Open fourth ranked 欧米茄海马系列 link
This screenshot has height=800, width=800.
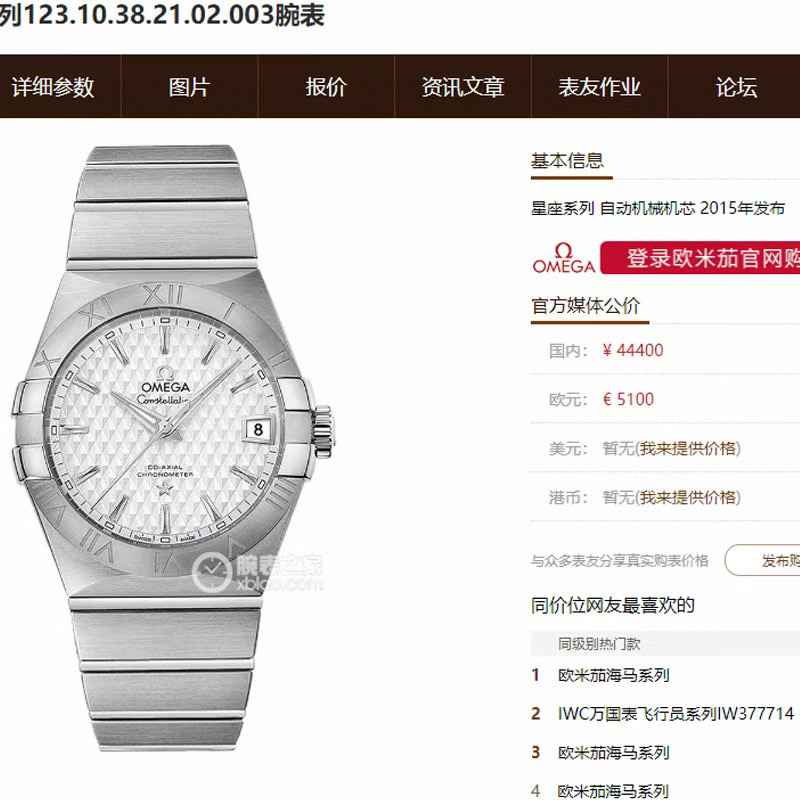[x=613, y=791]
